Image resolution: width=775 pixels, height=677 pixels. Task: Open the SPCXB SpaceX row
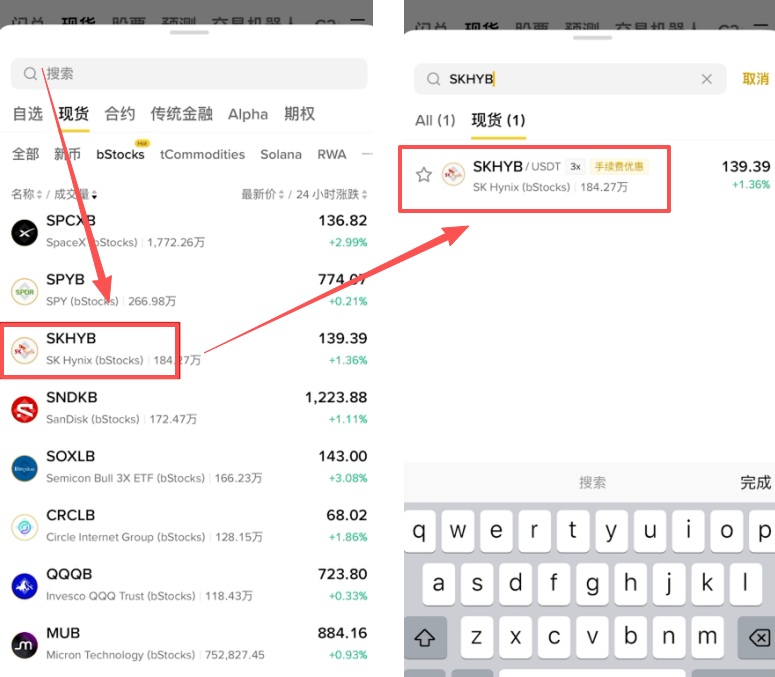(x=189, y=231)
